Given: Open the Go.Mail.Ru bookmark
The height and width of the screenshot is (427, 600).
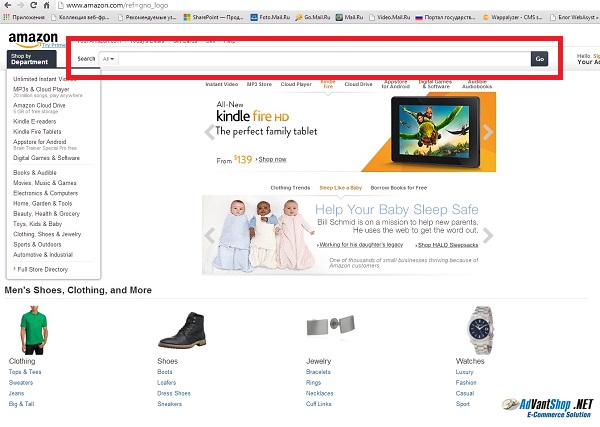Looking at the screenshot, I should click(x=313, y=17).
